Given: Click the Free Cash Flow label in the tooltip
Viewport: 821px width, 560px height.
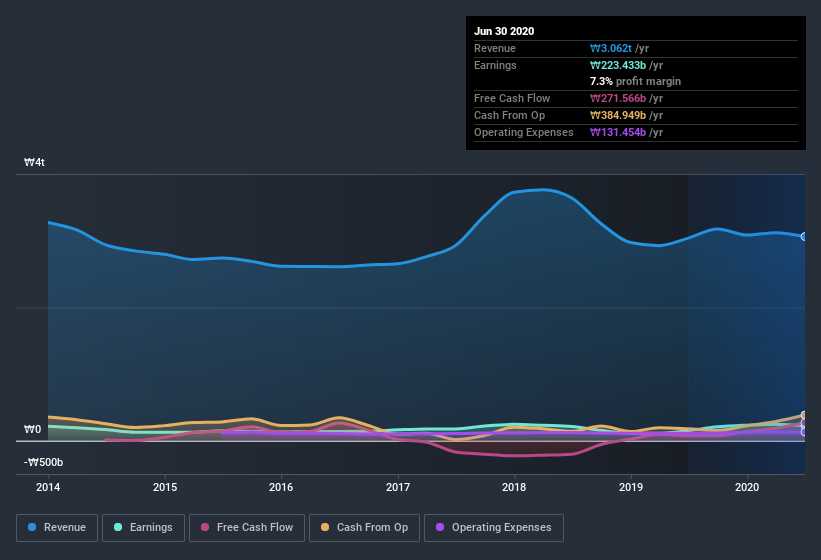Looking at the screenshot, I should [512, 98].
